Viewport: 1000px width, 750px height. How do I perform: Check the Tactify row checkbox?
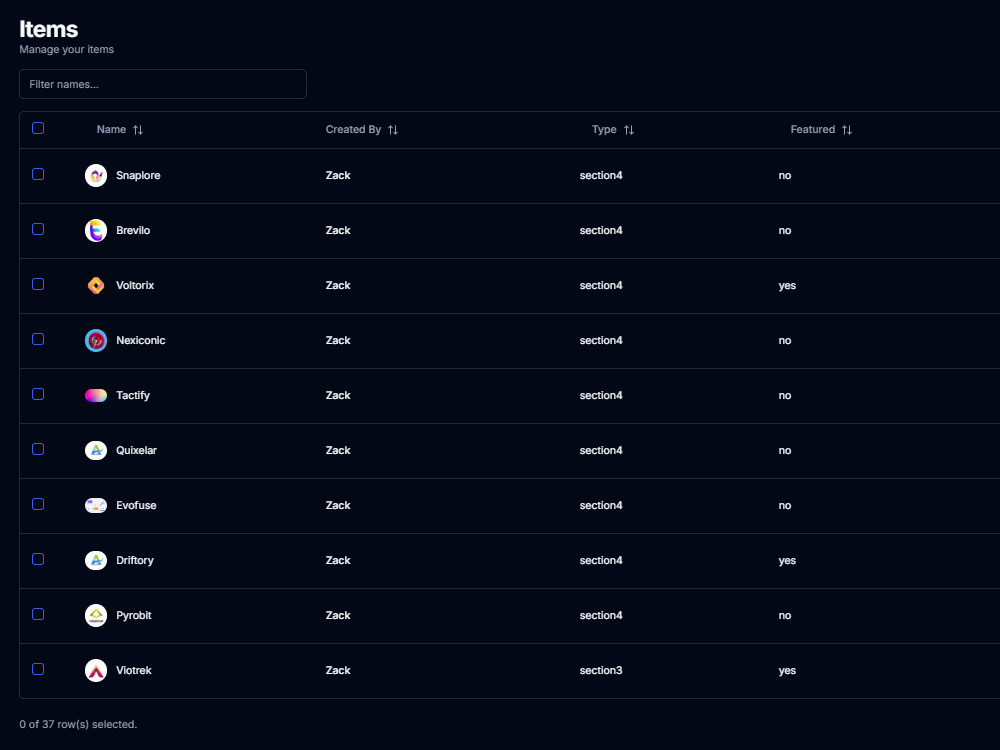coord(38,394)
